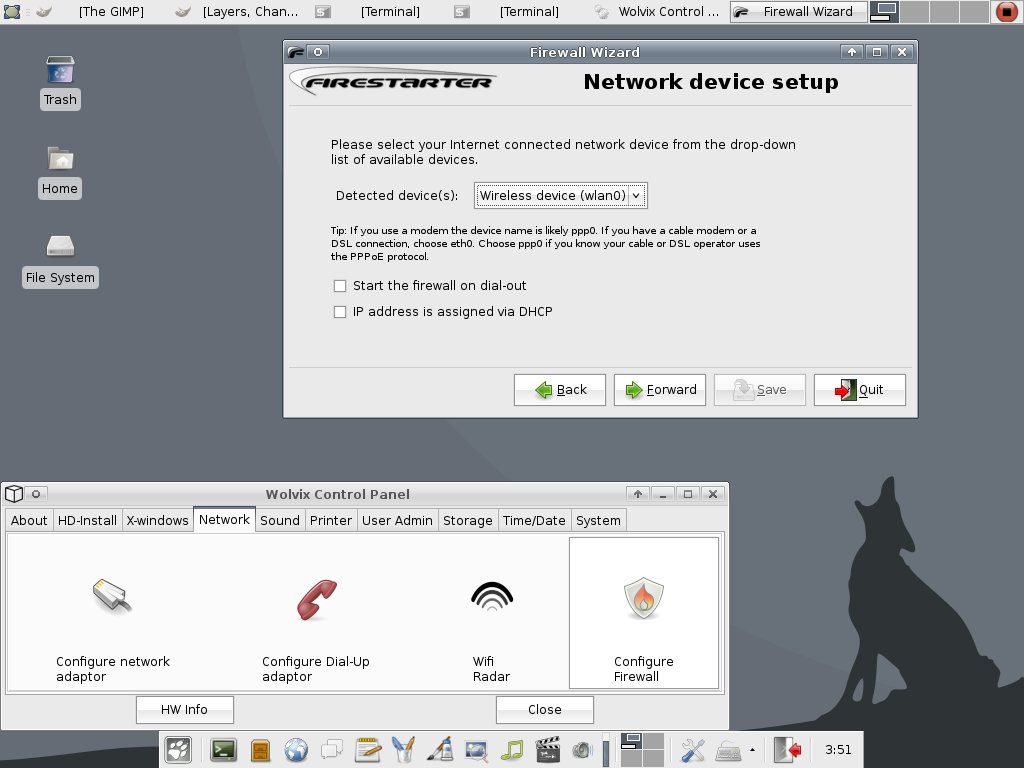Toggle stick button on Wolvix Control Panel titlebar
Screen dimensions: 1024x768
pyautogui.click(x=36, y=494)
